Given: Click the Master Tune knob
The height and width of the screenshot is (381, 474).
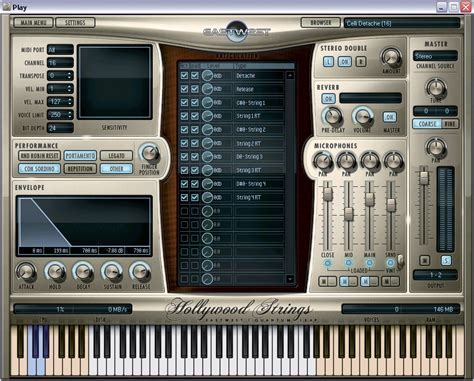Looking at the screenshot, I should pos(436,88).
